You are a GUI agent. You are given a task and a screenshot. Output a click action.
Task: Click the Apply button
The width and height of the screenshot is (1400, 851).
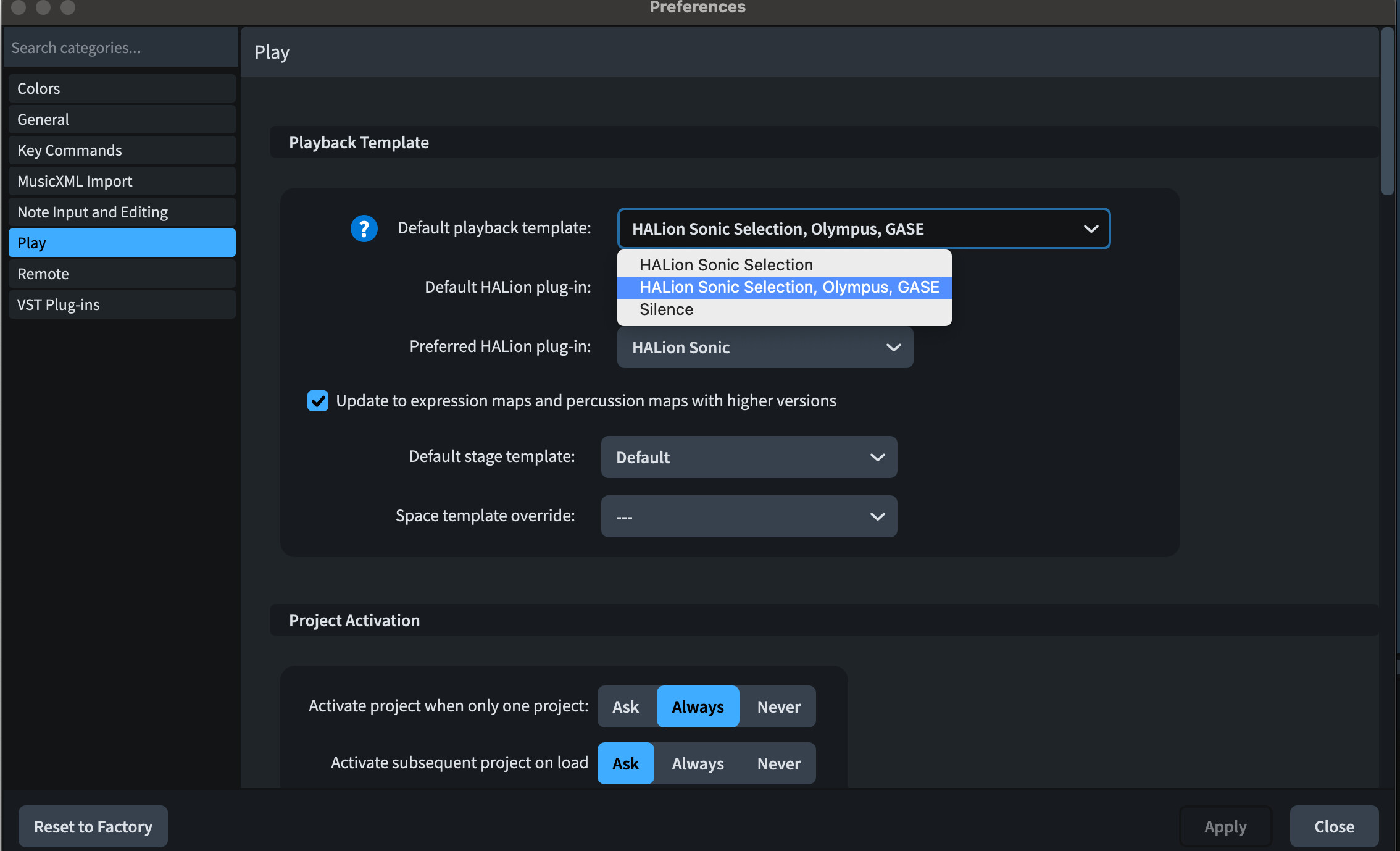pos(1225,826)
